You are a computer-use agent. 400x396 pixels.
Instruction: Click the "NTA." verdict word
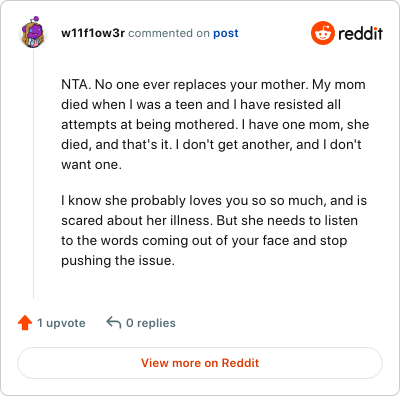76,85
